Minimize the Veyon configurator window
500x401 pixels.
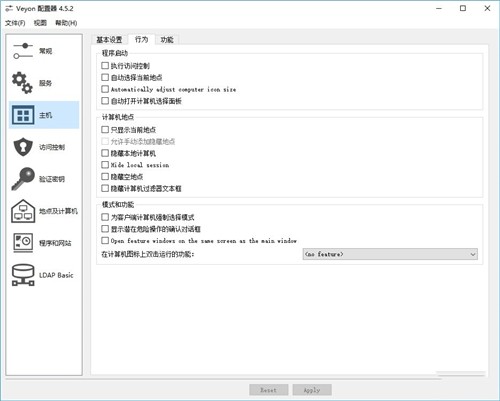coord(439,9)
